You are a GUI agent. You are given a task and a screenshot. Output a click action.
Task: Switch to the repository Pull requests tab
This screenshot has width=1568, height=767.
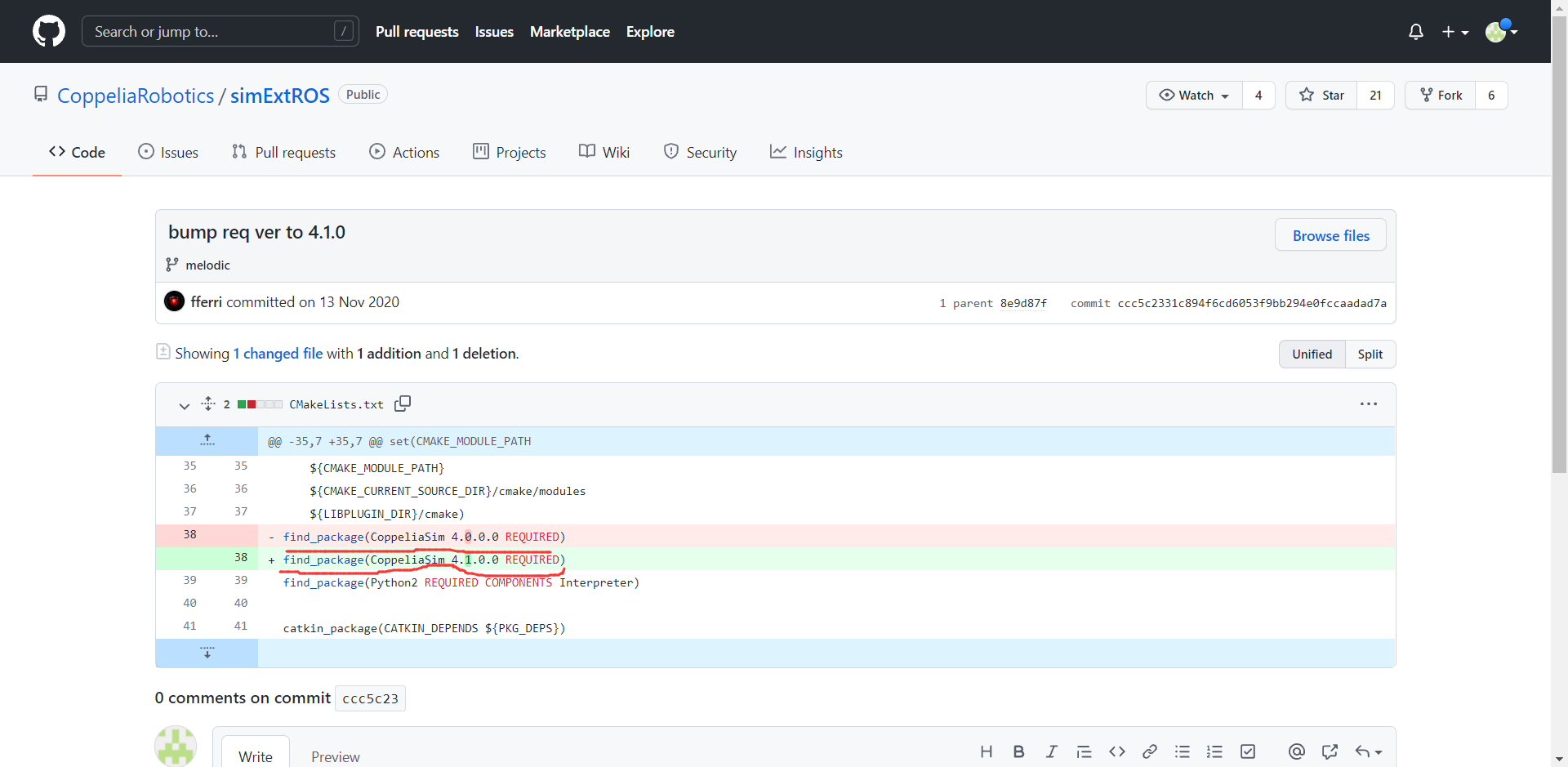click(283, 152)
